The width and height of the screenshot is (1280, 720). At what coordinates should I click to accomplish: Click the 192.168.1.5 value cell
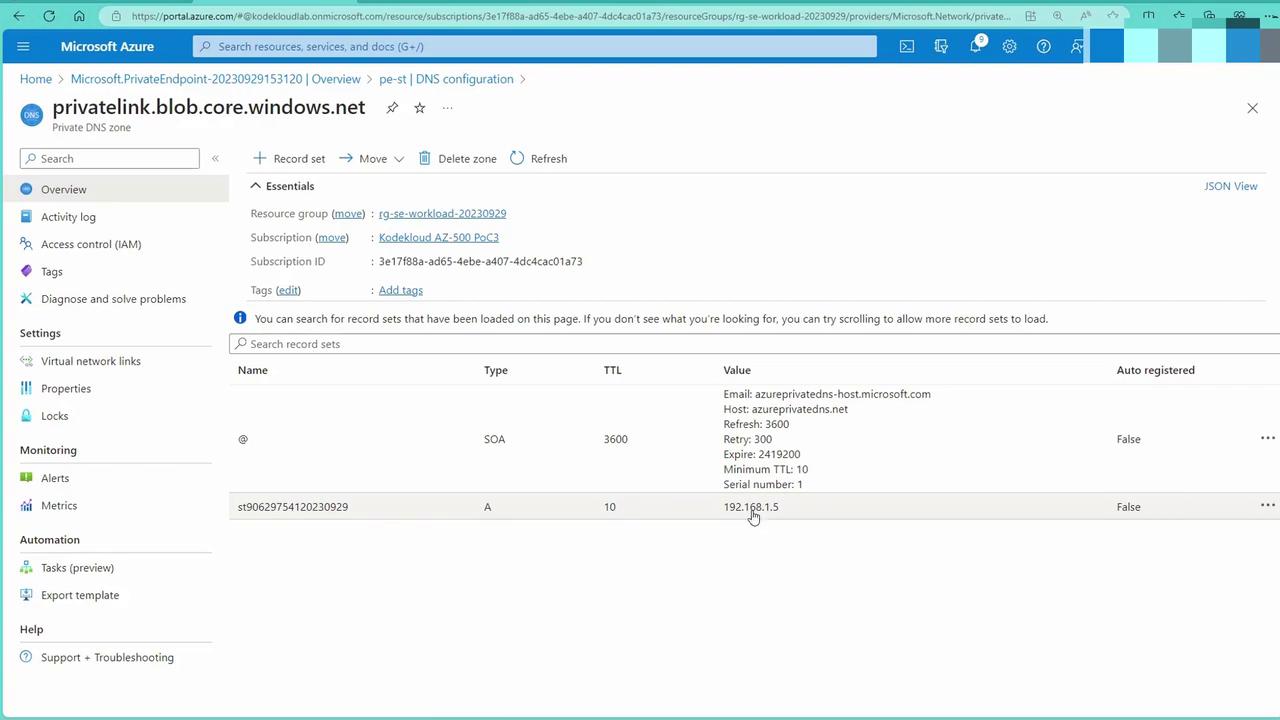point(751,507)
